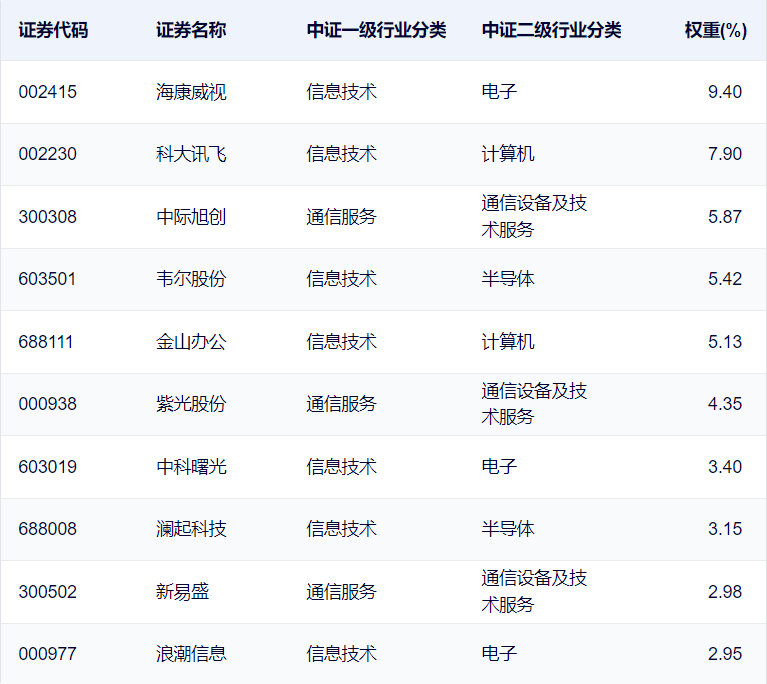Click the weight value 5.13
This screenshot has width=767, height=684.
[725, 342]
